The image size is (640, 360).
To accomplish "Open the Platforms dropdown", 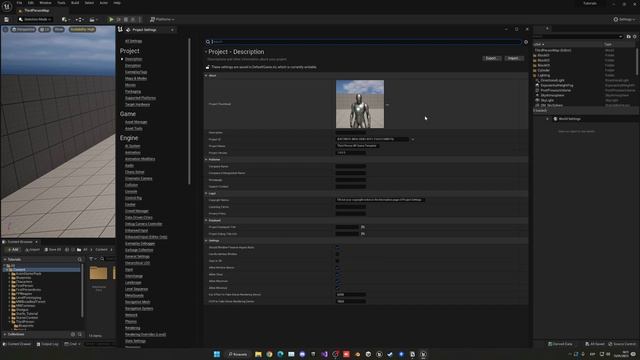I will pos(162,19).
